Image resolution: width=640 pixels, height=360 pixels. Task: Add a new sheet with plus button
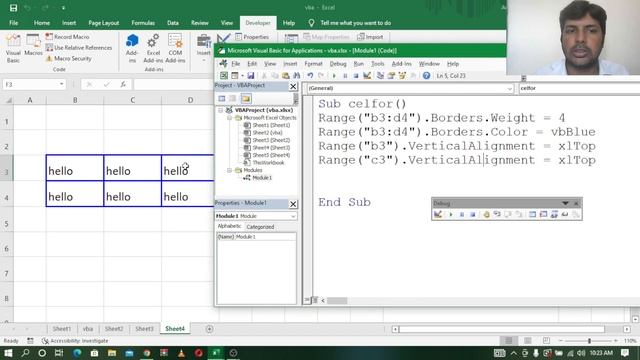click(x=209, y=329)
